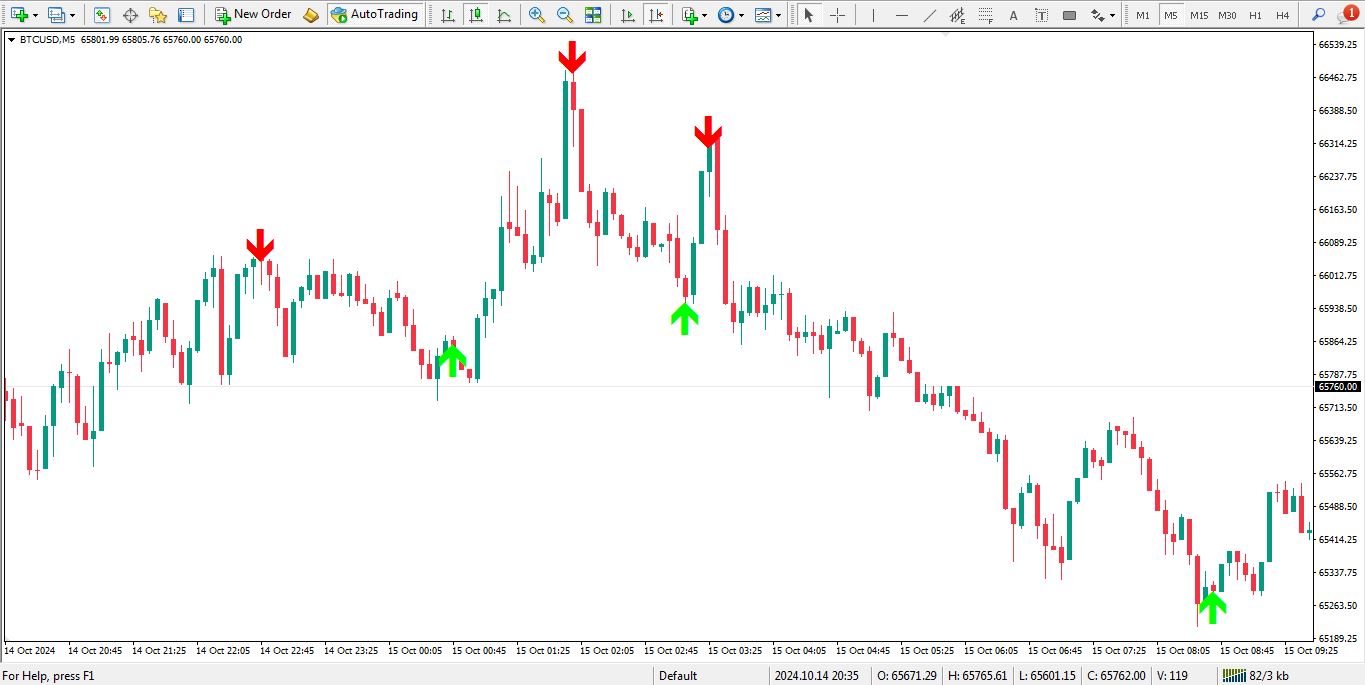Select the Fibonacci retracement tool
Screen dimensions: 1365x685
[958, 15]
